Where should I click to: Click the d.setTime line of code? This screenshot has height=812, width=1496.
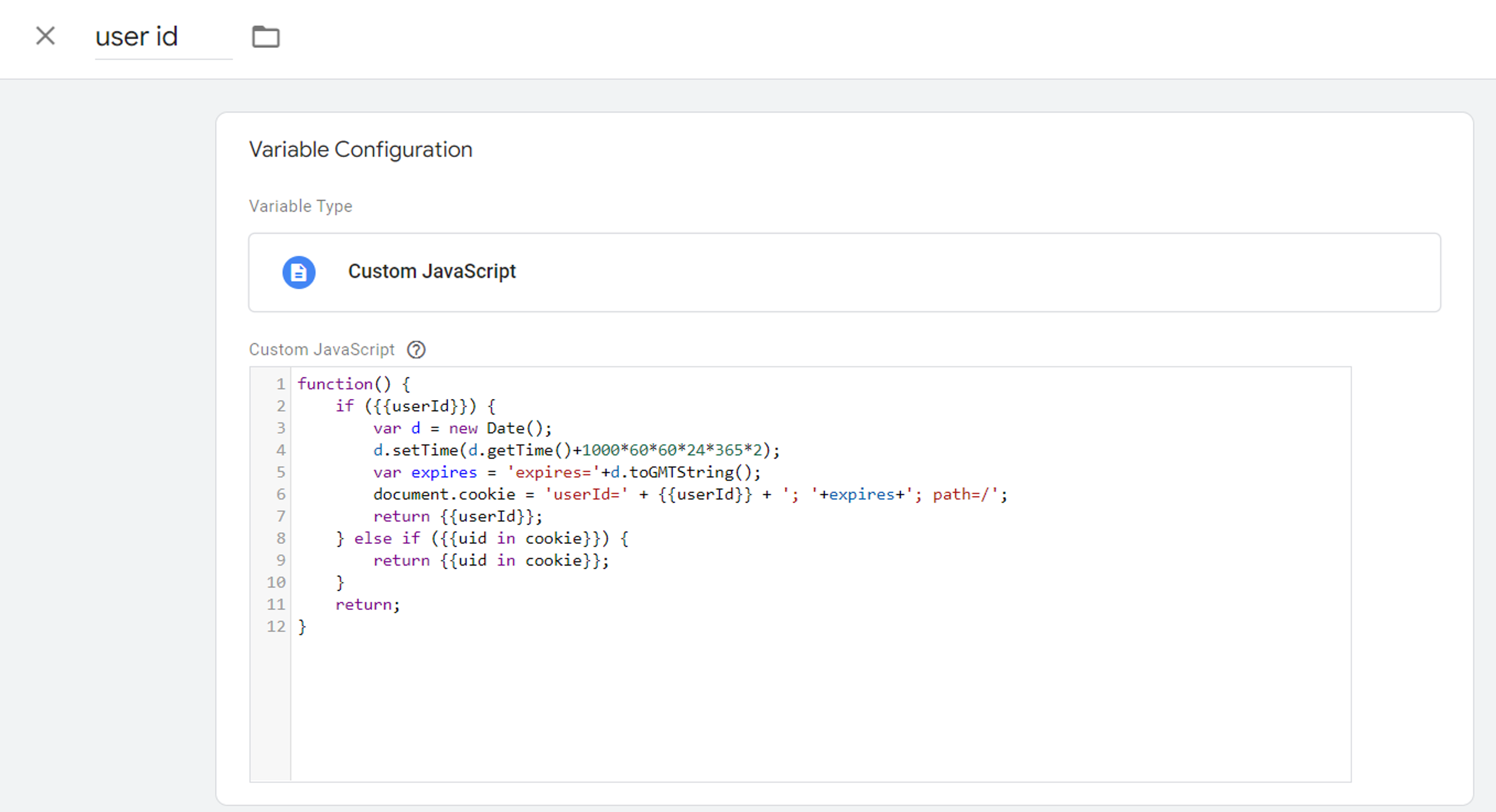pos(576,450)
